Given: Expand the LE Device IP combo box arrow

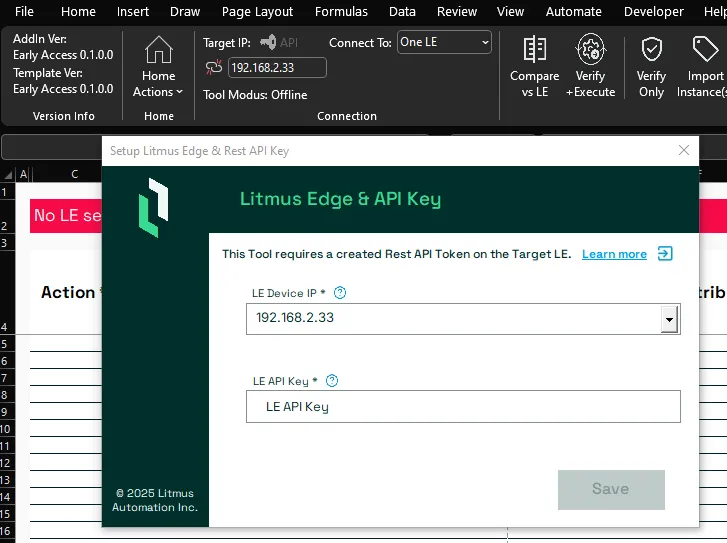Looking at the screenshot, I should 669,319.
